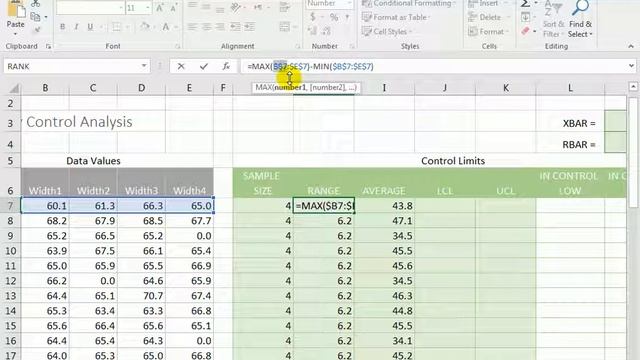The width and height of the screenshot is (640, 360).
Task: Click the Paste clipboard icon
Action: [x=16, y=8]
